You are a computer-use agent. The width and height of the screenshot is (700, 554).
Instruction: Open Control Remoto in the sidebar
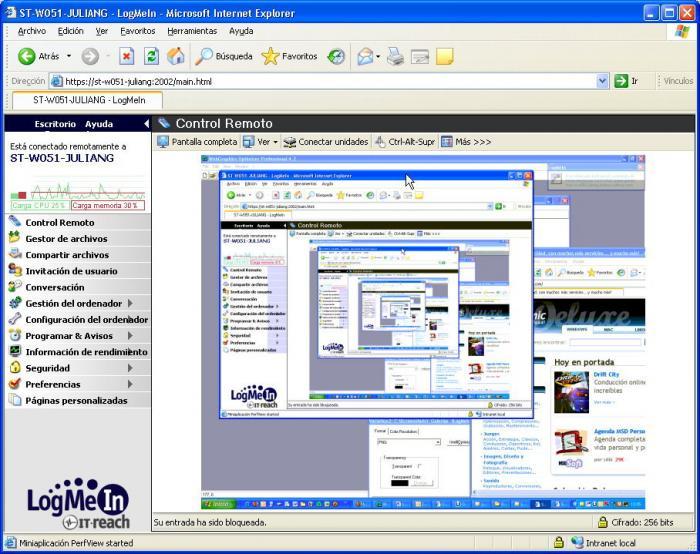[60, 222]
